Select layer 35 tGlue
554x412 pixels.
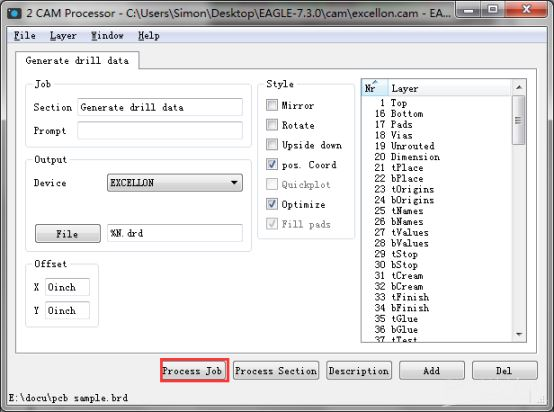437,318
